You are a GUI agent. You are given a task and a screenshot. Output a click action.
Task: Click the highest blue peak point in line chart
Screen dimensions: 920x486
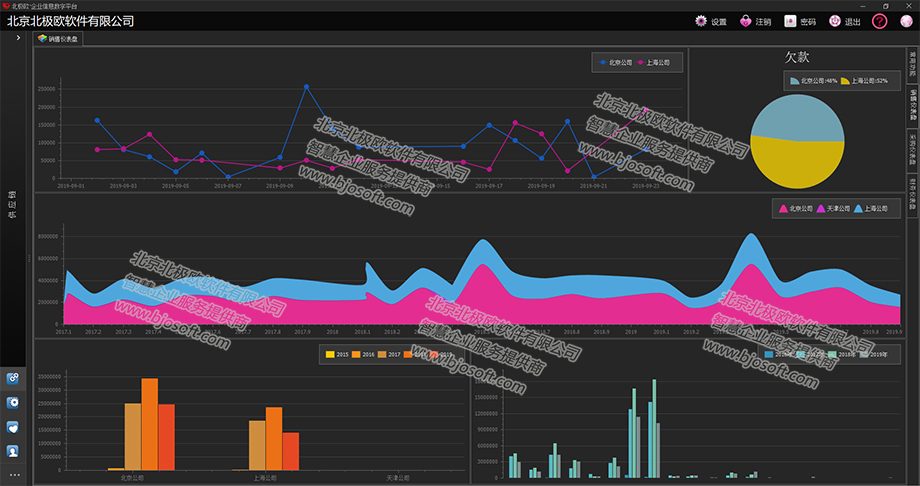tap(306, 86)
